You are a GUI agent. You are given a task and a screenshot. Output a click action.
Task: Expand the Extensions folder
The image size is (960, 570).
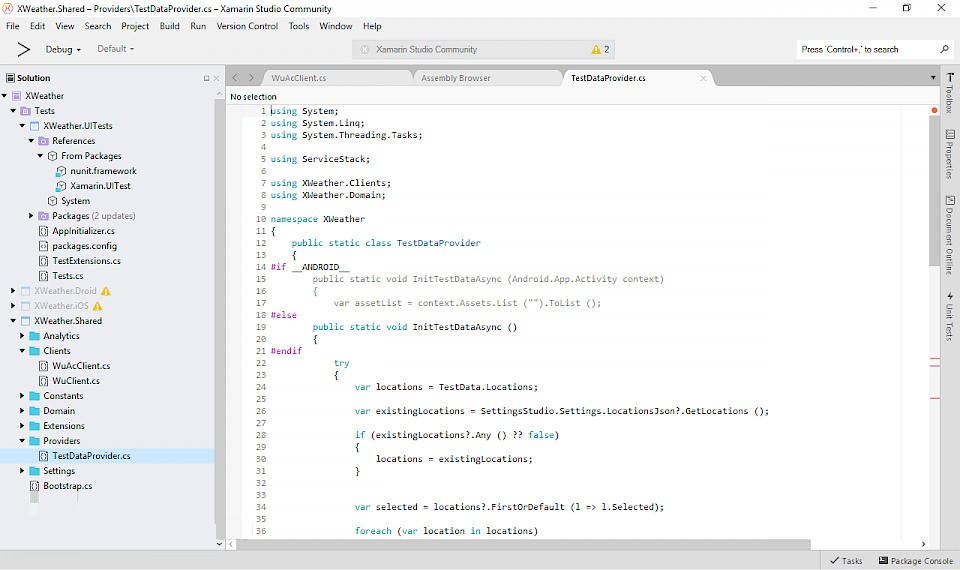[x=22, y=426]
